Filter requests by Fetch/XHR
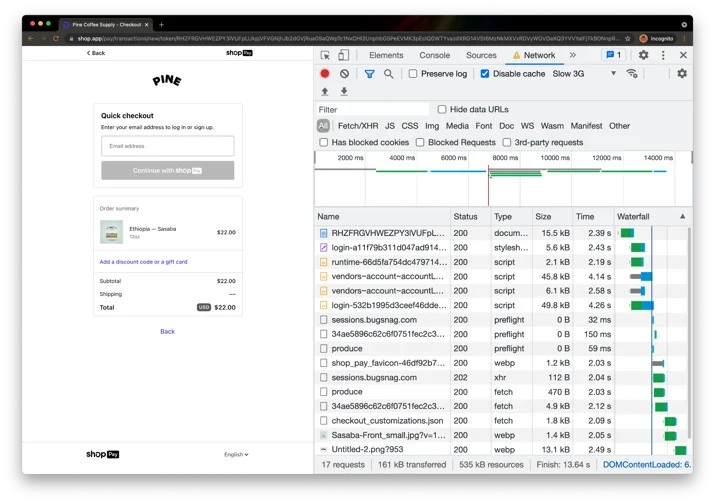The width and height of the screenshot is (715, 503). (x=358, y=126)
